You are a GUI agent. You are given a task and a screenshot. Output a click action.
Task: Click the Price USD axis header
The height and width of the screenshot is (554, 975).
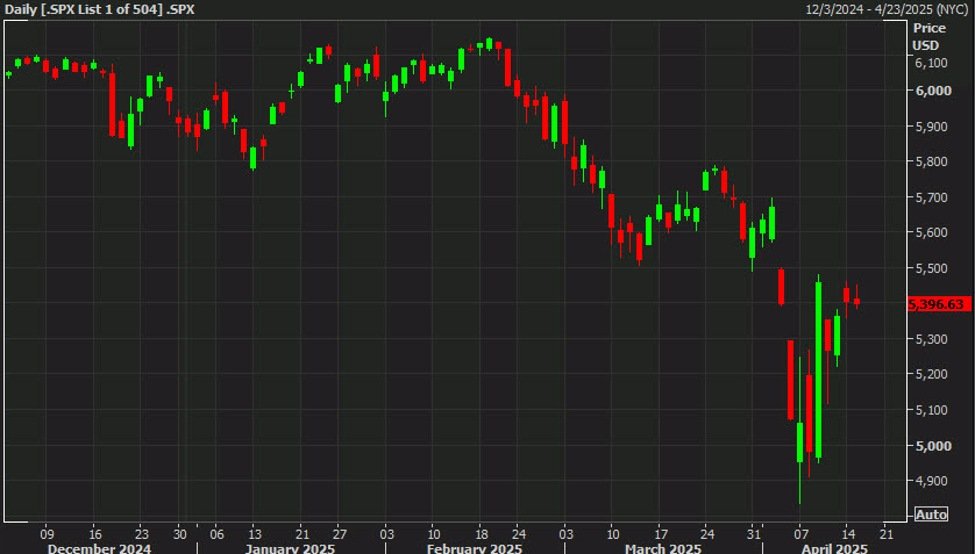(x=928, y=36)
